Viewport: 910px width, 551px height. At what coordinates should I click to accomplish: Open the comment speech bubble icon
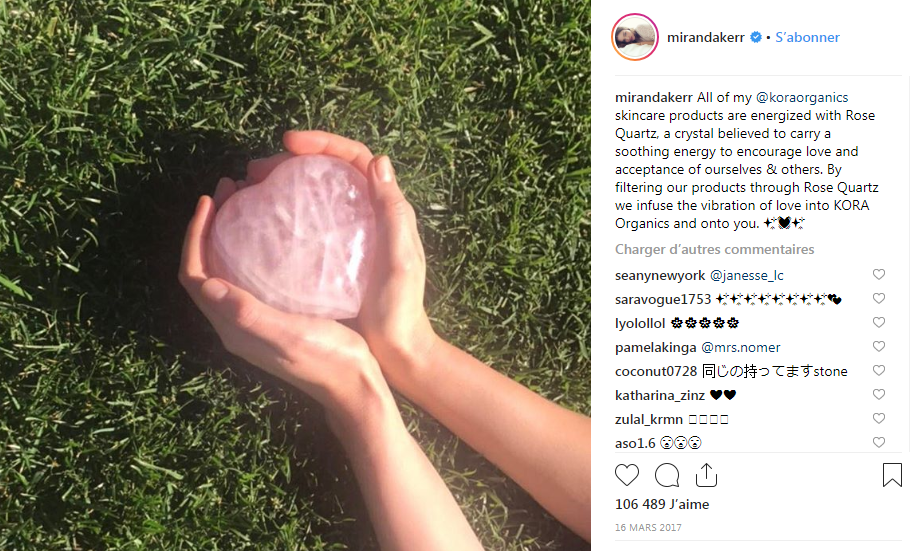pos(667,475)
